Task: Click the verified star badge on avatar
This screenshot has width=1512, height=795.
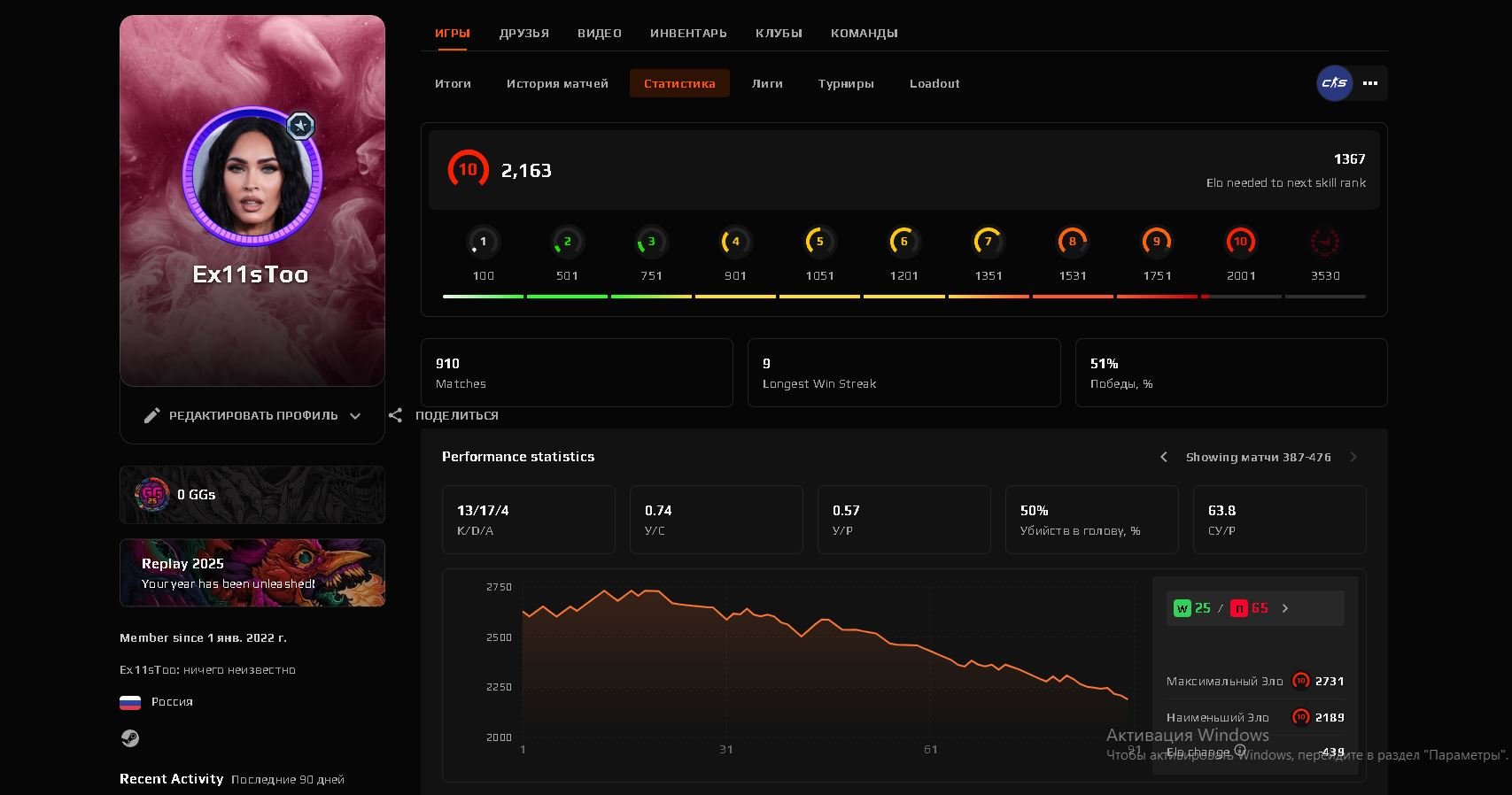Action: [x=301, y=126]
